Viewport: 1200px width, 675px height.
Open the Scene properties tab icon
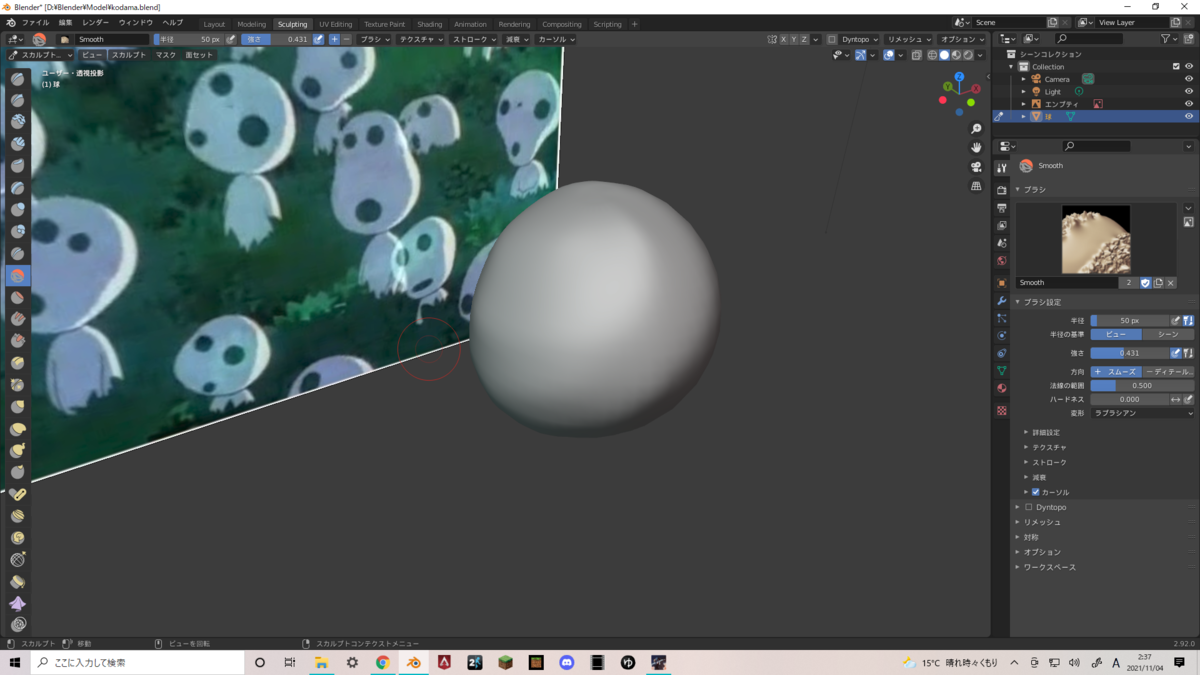coord(1002,243)
